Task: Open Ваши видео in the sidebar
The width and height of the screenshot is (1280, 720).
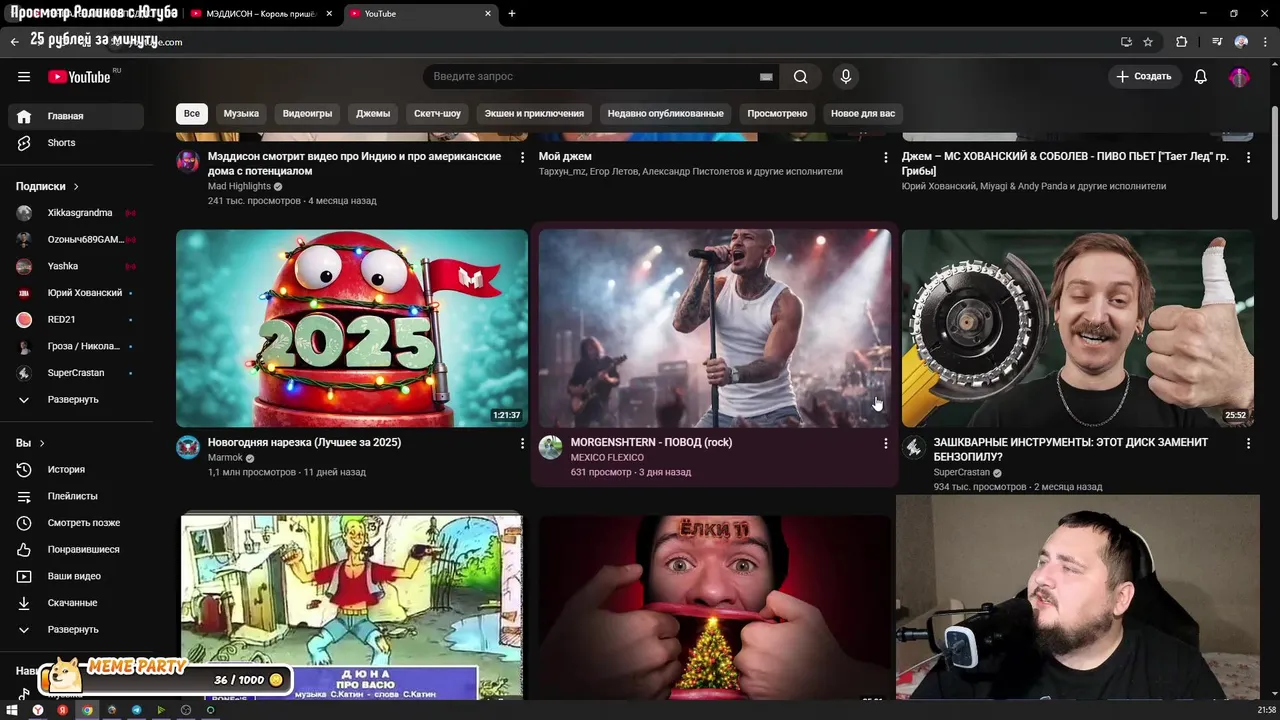Action: pyautogui.click(x=76, y=576)
